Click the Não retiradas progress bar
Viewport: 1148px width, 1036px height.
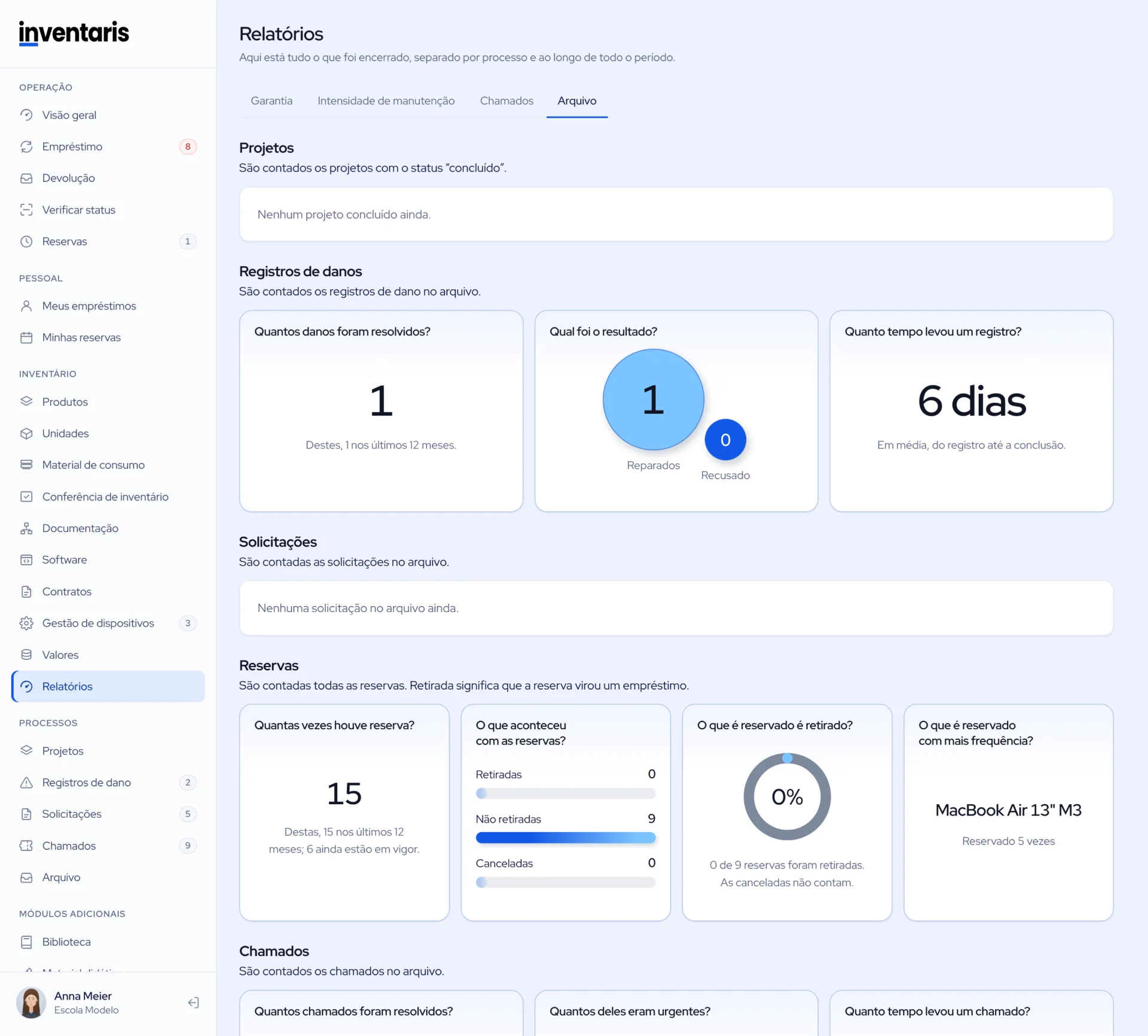566,838
